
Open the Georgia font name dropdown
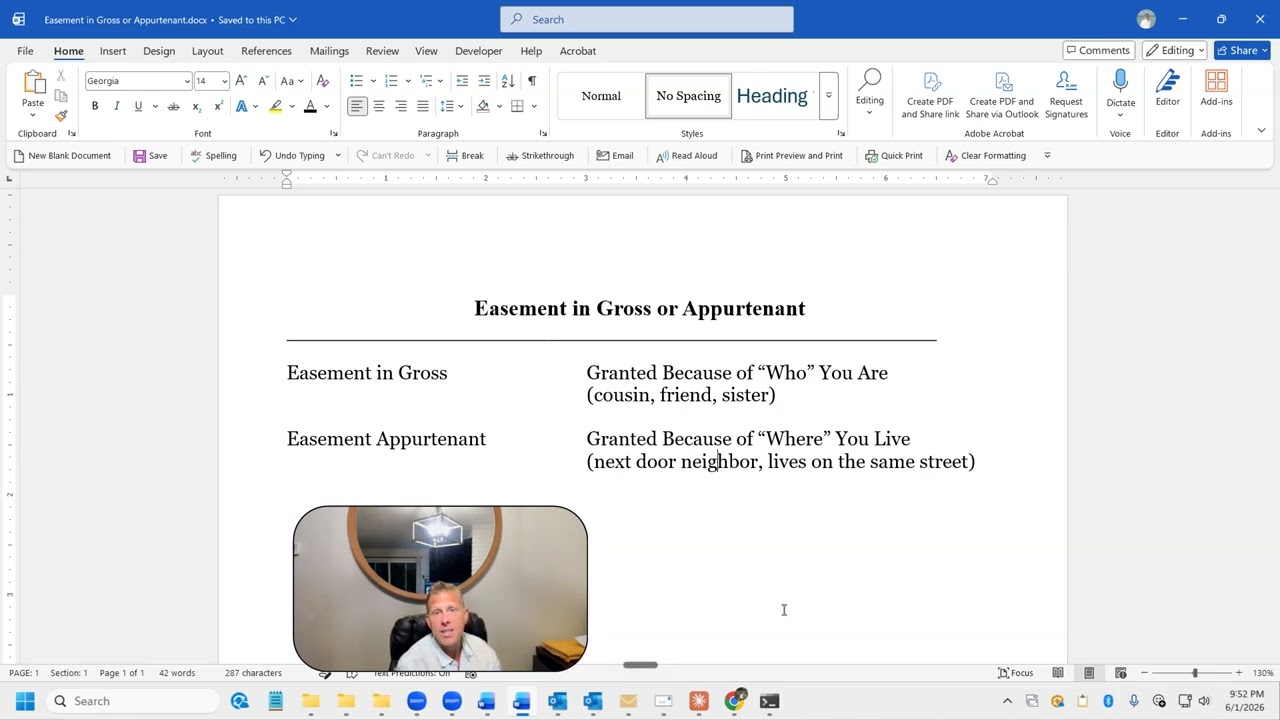click(x=187, y=81)
